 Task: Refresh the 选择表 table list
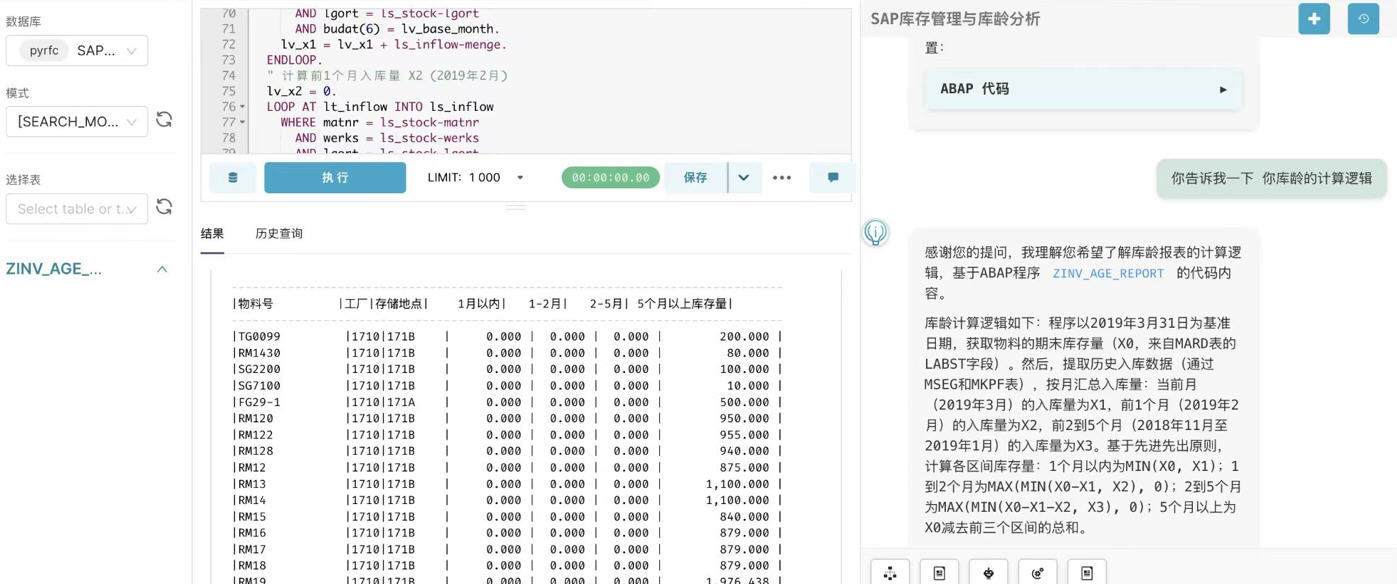coord(164,207)
